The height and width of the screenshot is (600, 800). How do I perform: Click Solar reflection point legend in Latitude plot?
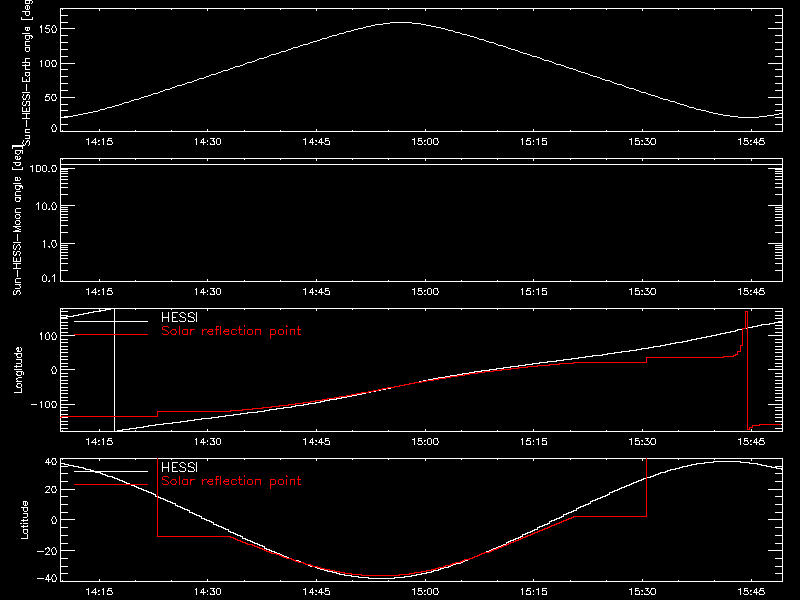[x=231, y=481]
